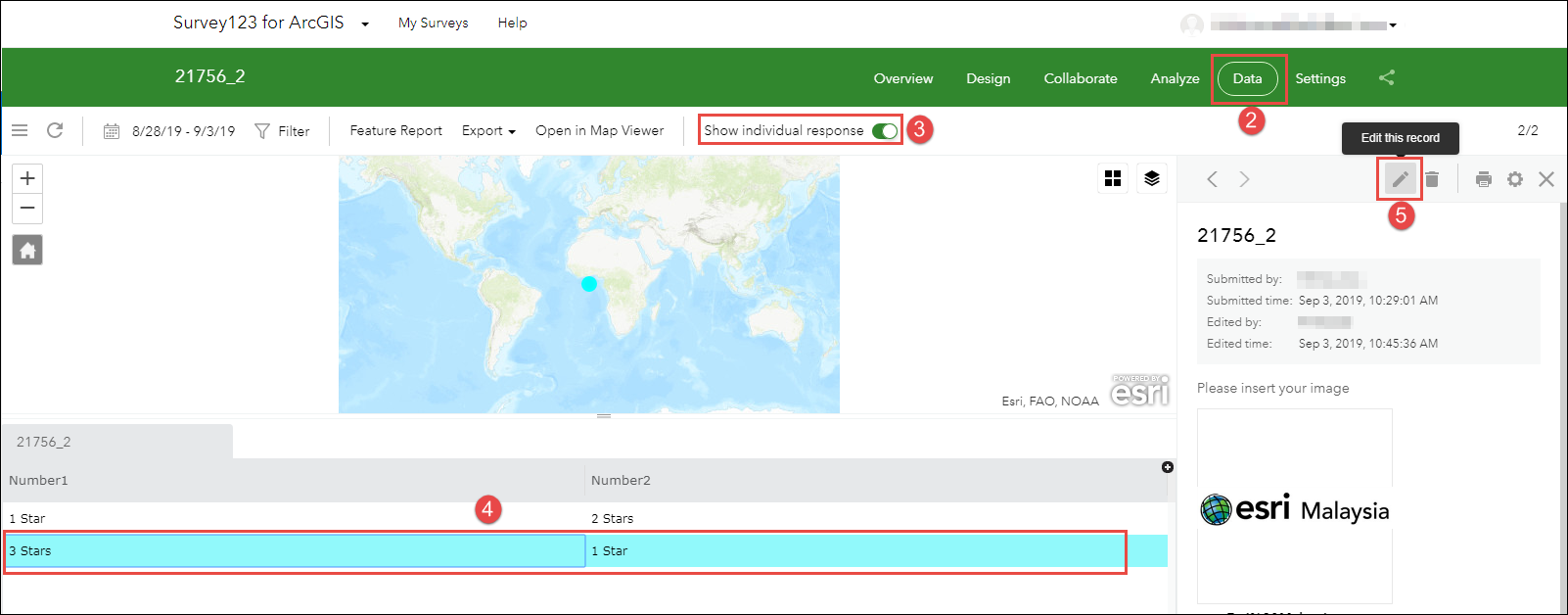Refresh the survey data
Screen dimensions: 1568x615
pos(55,130)
